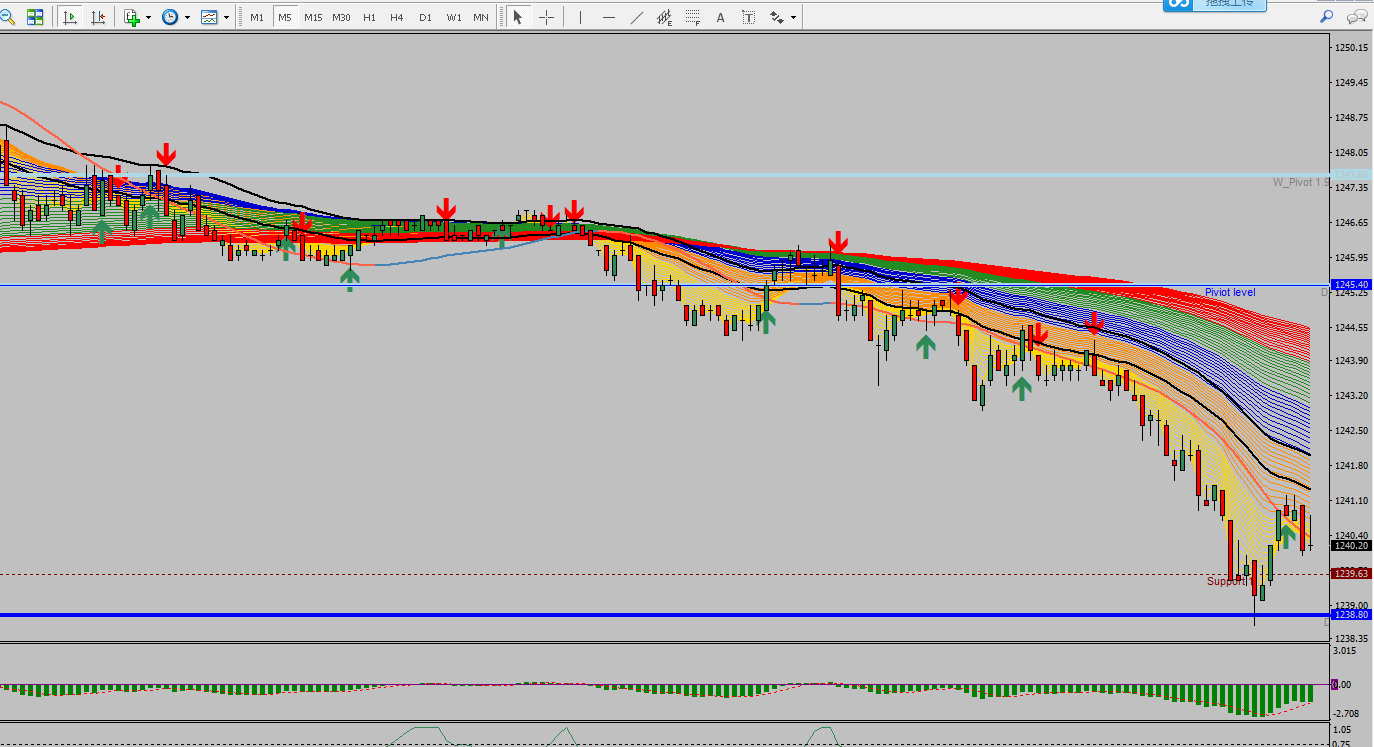Pick the vertical line drawing tool
Image resolution: width=1374 pixels, height=747 pixels.
click(x=581, y=17)
